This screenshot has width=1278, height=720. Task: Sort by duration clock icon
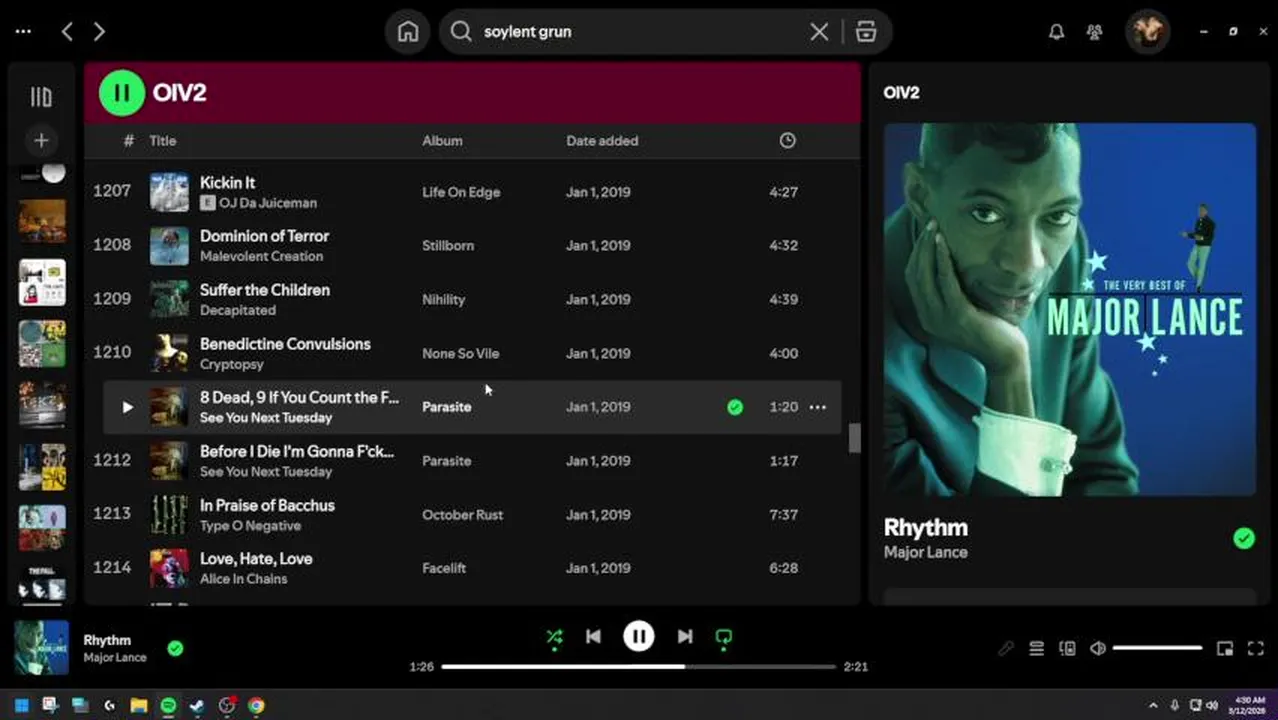pos(788,141)
